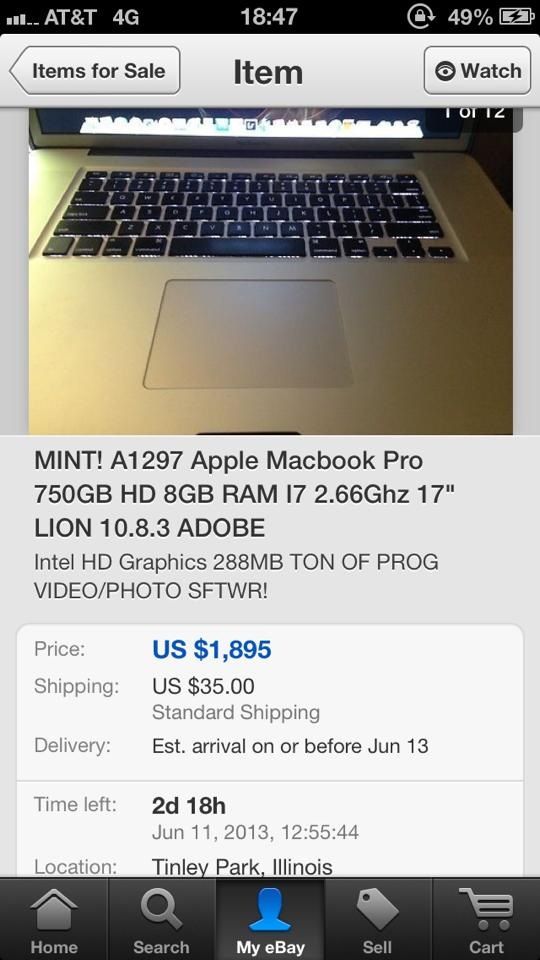This screenshot has width=540, height=960.
Task: Open the MINT! A1297 Macbook Pro title
Action: [x=245, y=494]
